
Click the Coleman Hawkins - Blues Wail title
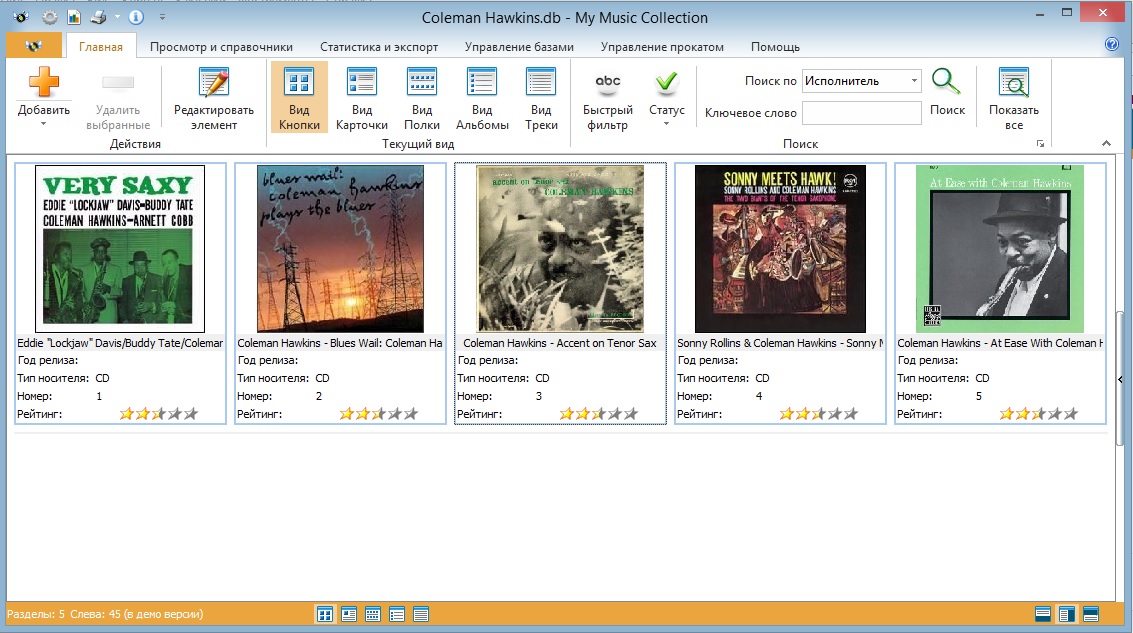340,343
